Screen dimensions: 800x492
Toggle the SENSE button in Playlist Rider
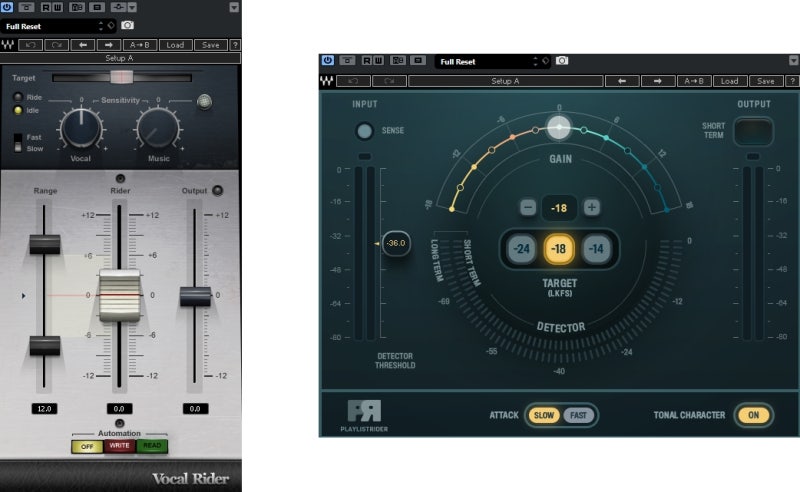(x=364, y=131)
